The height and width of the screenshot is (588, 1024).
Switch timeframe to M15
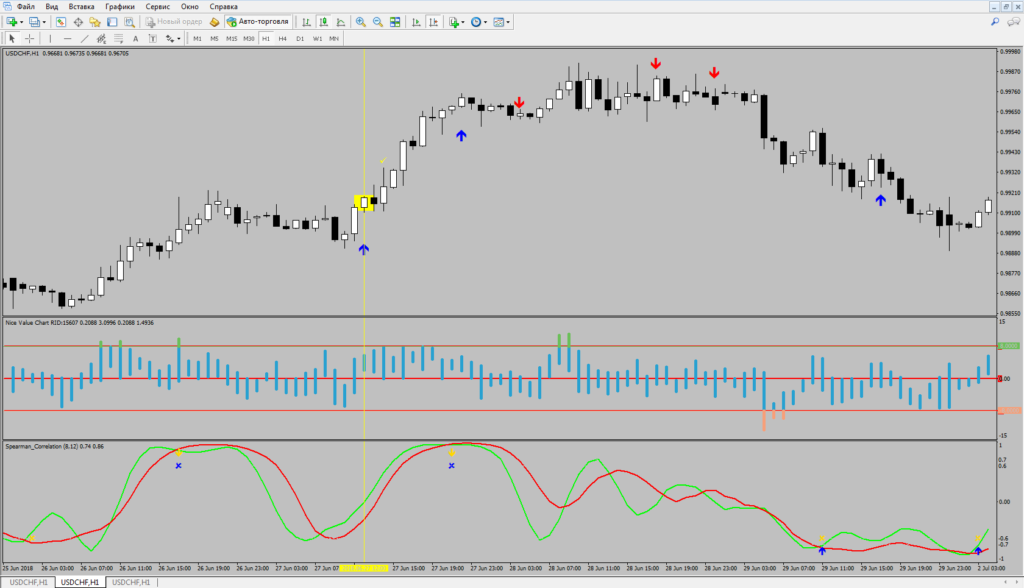click(231, 39)
